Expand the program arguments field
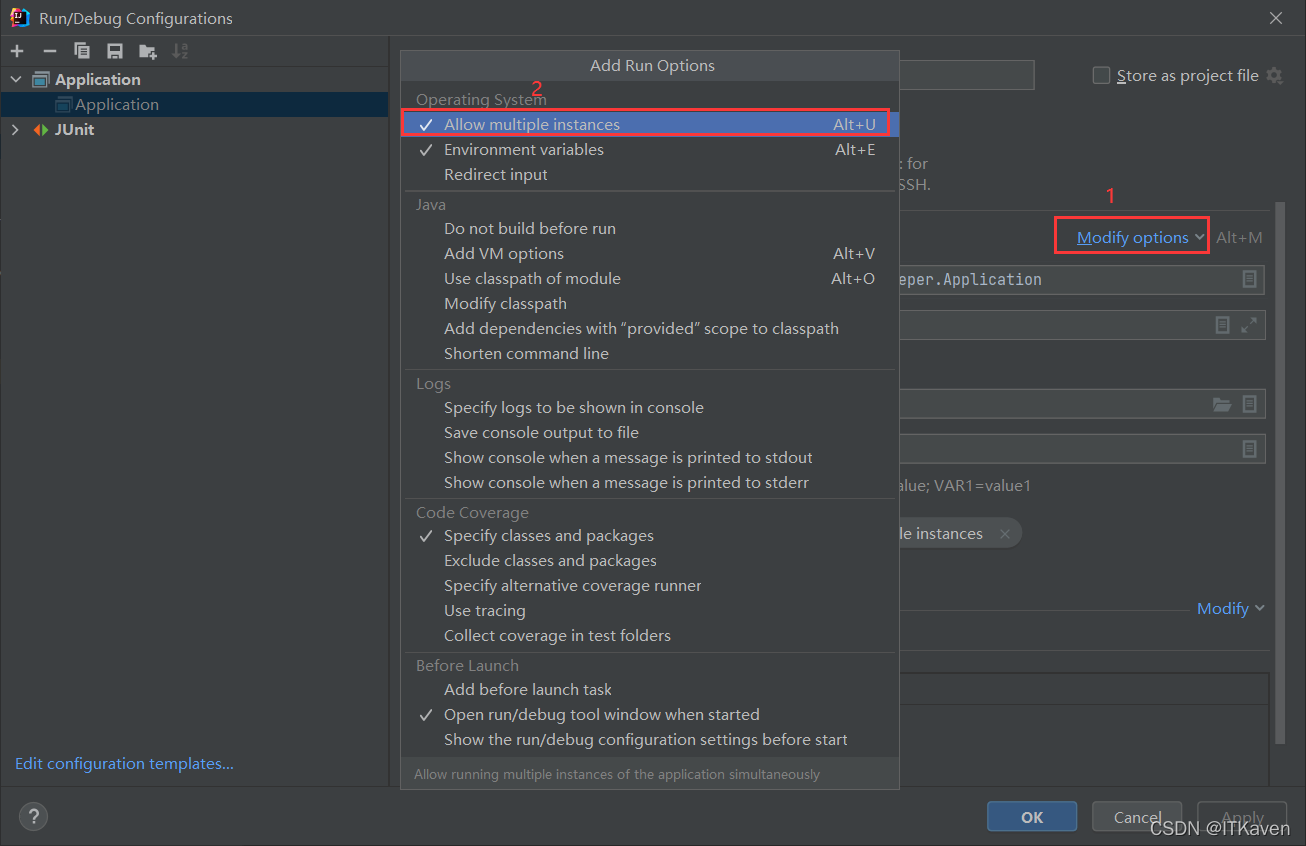 [x=1249, y=325]
